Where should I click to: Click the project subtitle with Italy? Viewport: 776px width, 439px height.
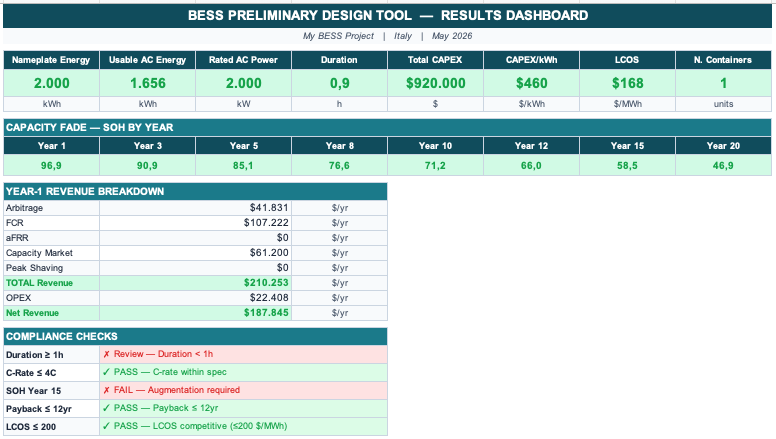tap(388, 36)
